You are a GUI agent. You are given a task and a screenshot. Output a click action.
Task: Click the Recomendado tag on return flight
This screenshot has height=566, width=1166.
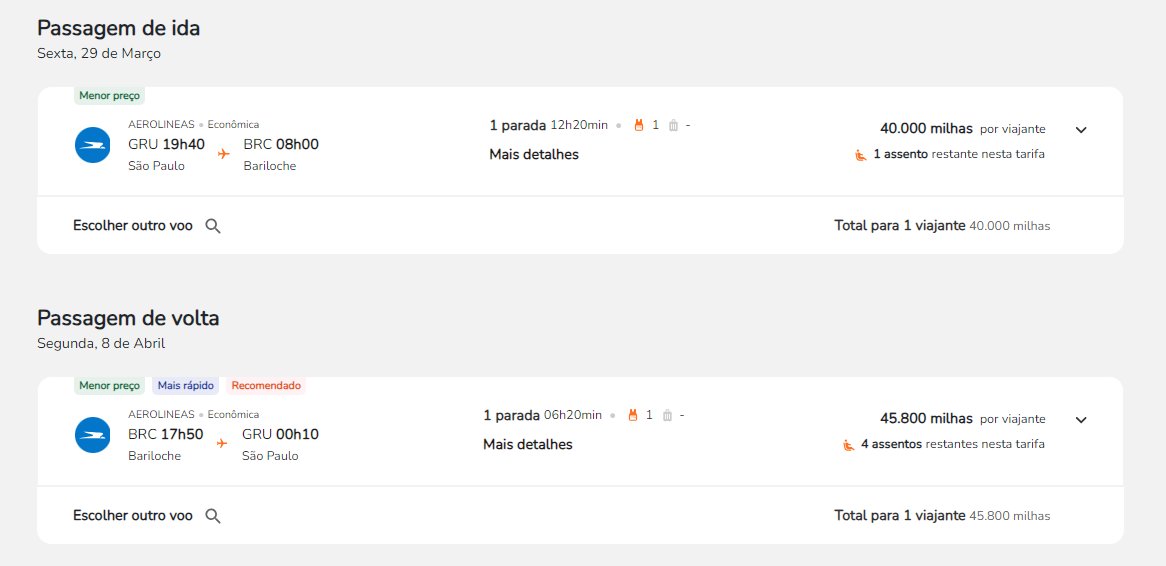266,385
